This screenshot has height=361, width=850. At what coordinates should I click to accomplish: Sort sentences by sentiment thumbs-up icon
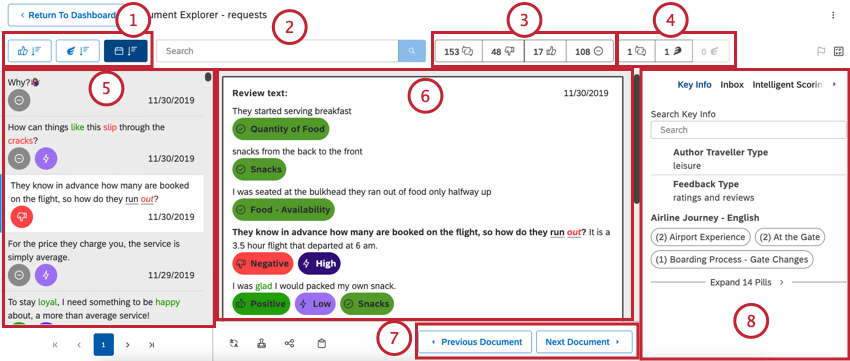29,51
